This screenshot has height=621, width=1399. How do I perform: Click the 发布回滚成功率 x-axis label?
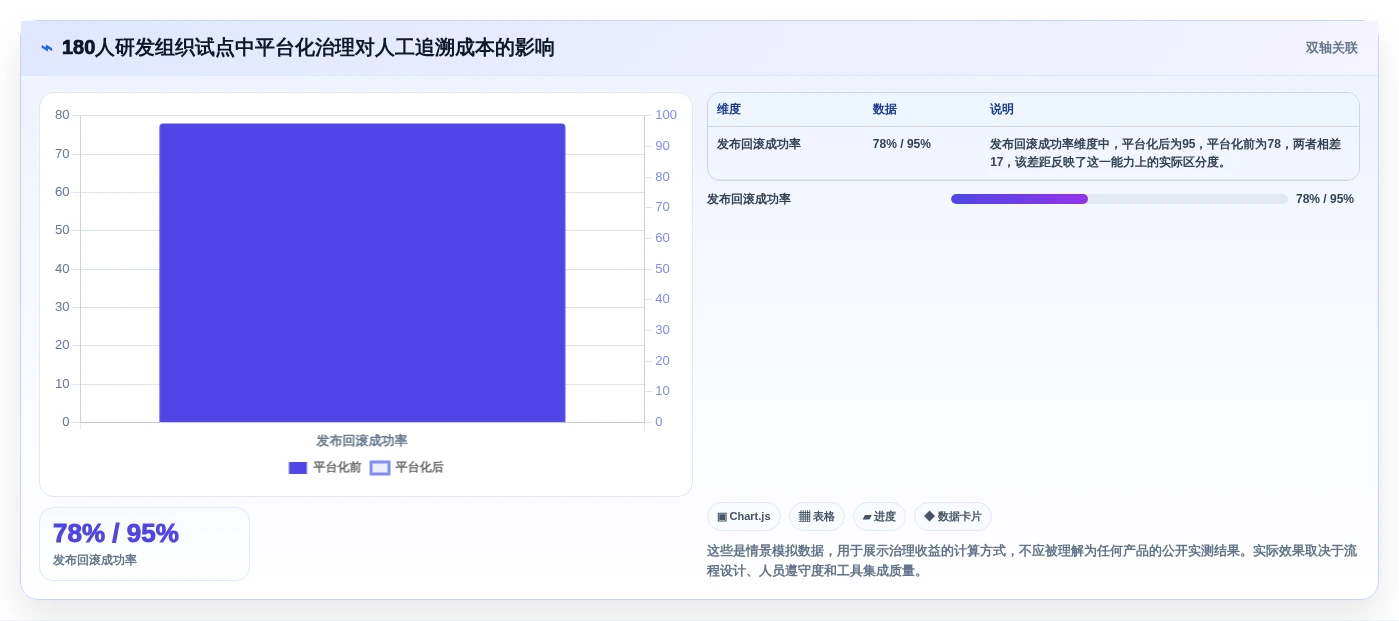click(x=362, y=440)
